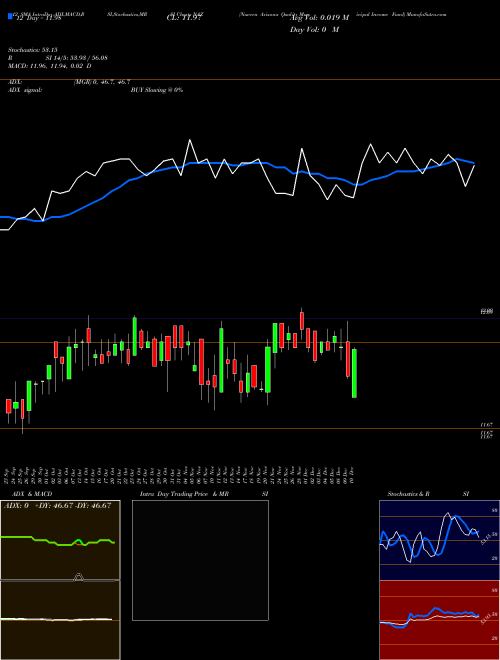Click the tallest green candlestick at chart's right end

click(354, 373)
